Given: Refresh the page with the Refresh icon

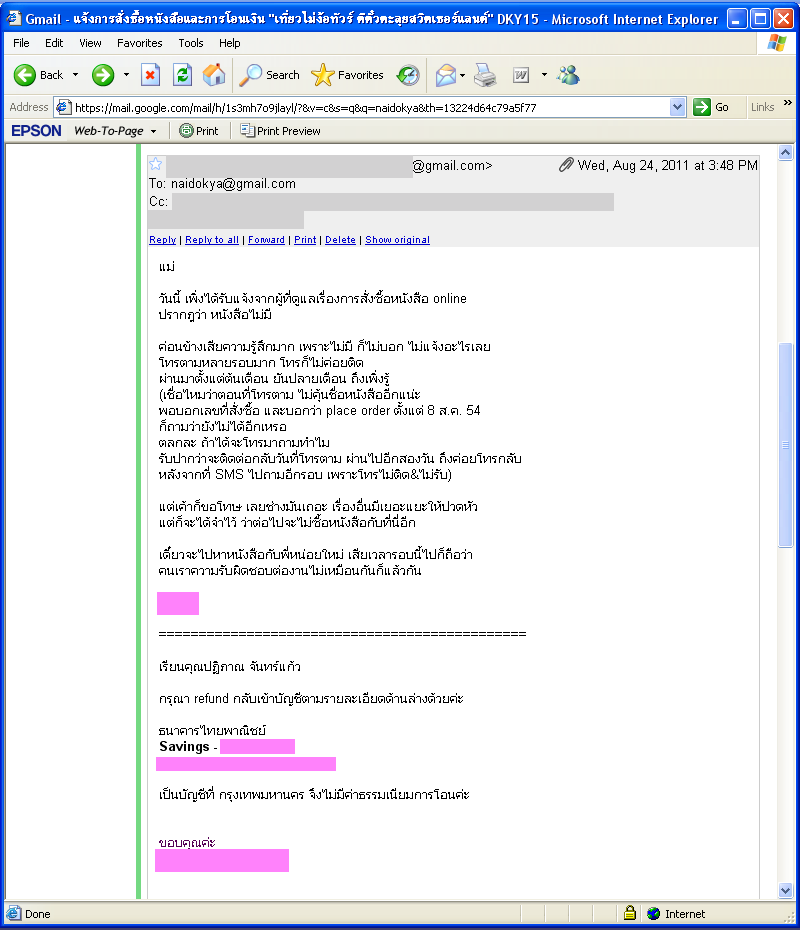Looking at the screenshot, I should [183, 75].
